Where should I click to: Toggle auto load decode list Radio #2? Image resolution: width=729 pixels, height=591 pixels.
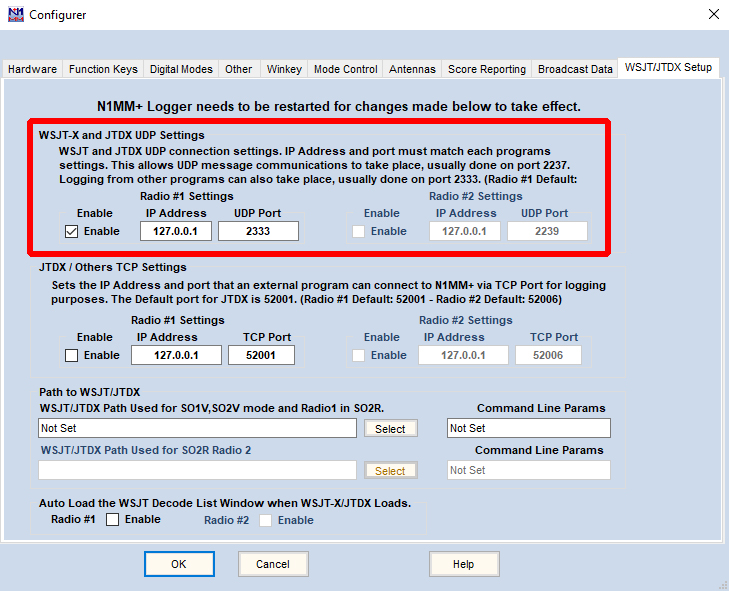point(265,520)
